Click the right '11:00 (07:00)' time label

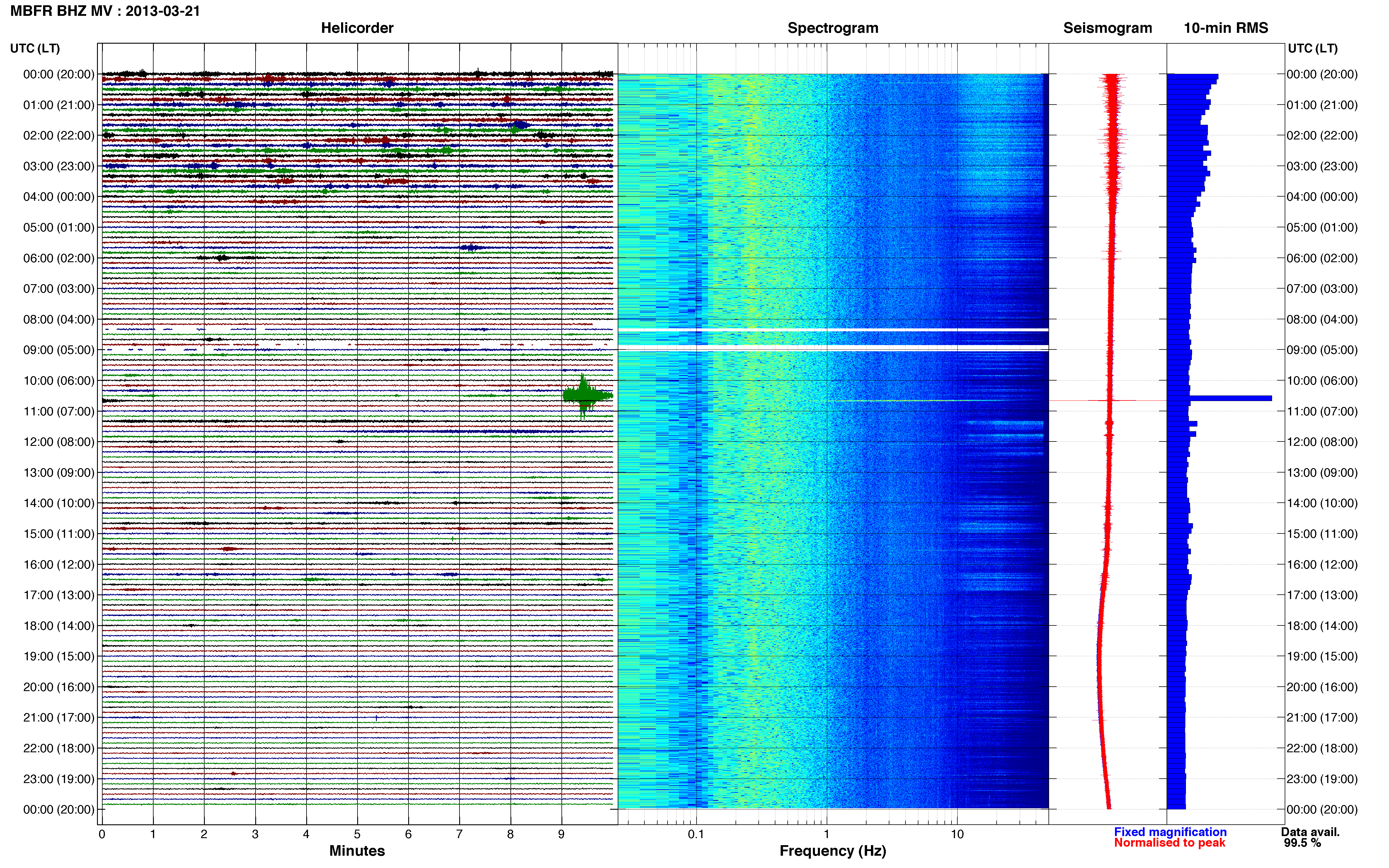point(1322,412)
